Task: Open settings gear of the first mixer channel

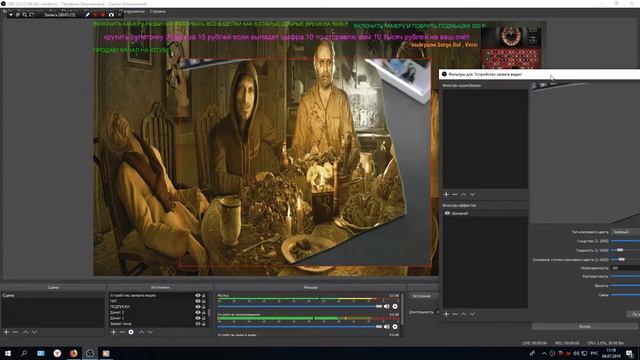Action: [395, 306]
